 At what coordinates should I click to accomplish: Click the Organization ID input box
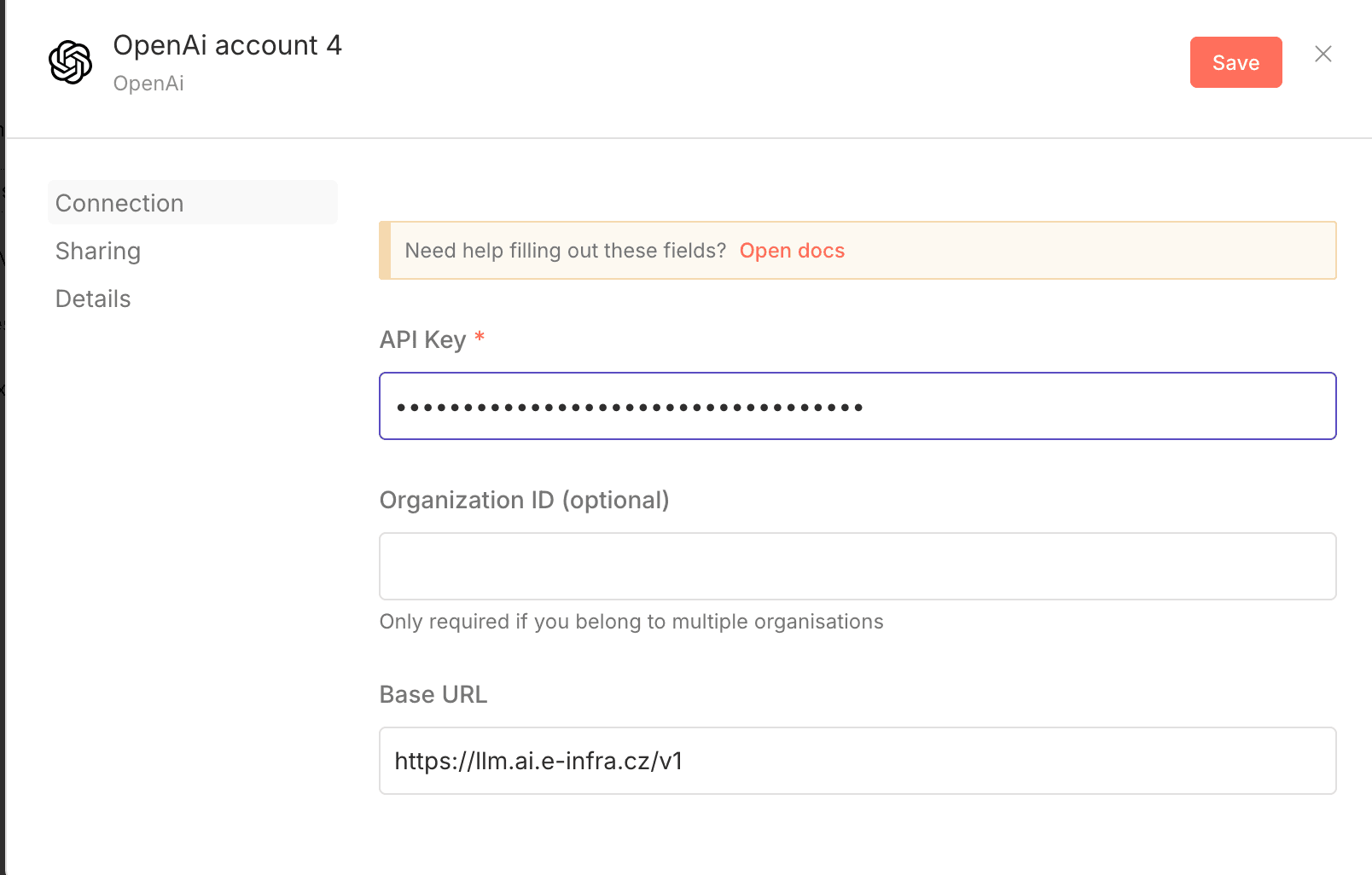coord(857,566)
